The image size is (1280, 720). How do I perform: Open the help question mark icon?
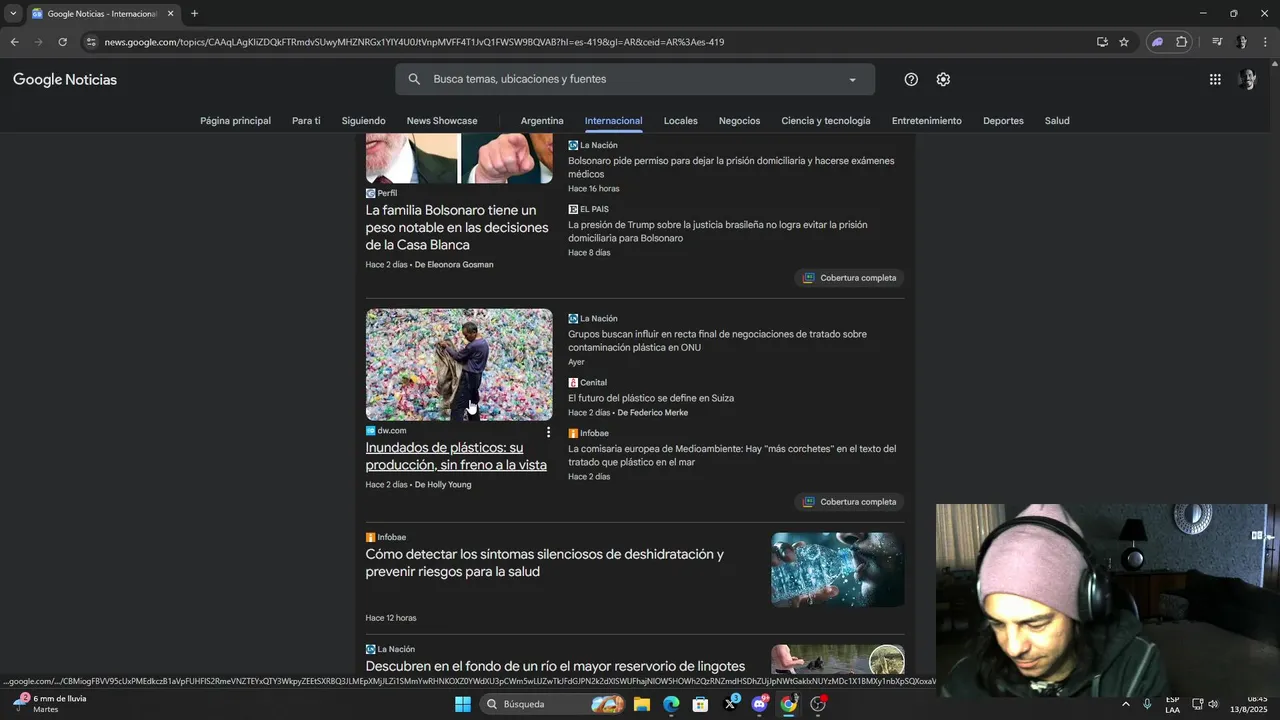(911, 79)
